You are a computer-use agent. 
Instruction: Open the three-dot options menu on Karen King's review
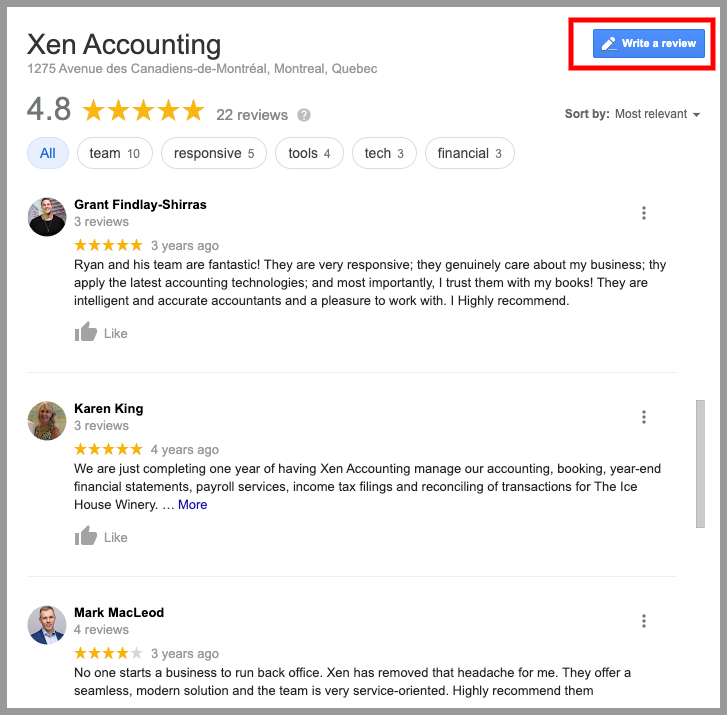644,417
